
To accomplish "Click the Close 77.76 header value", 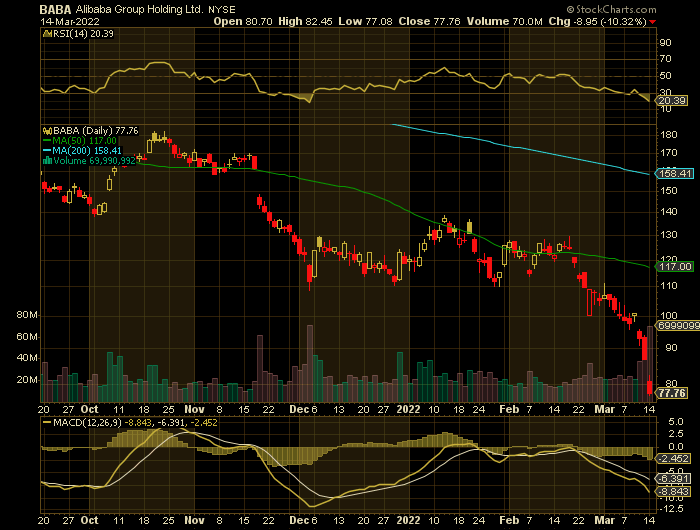I will click(429, 21).
